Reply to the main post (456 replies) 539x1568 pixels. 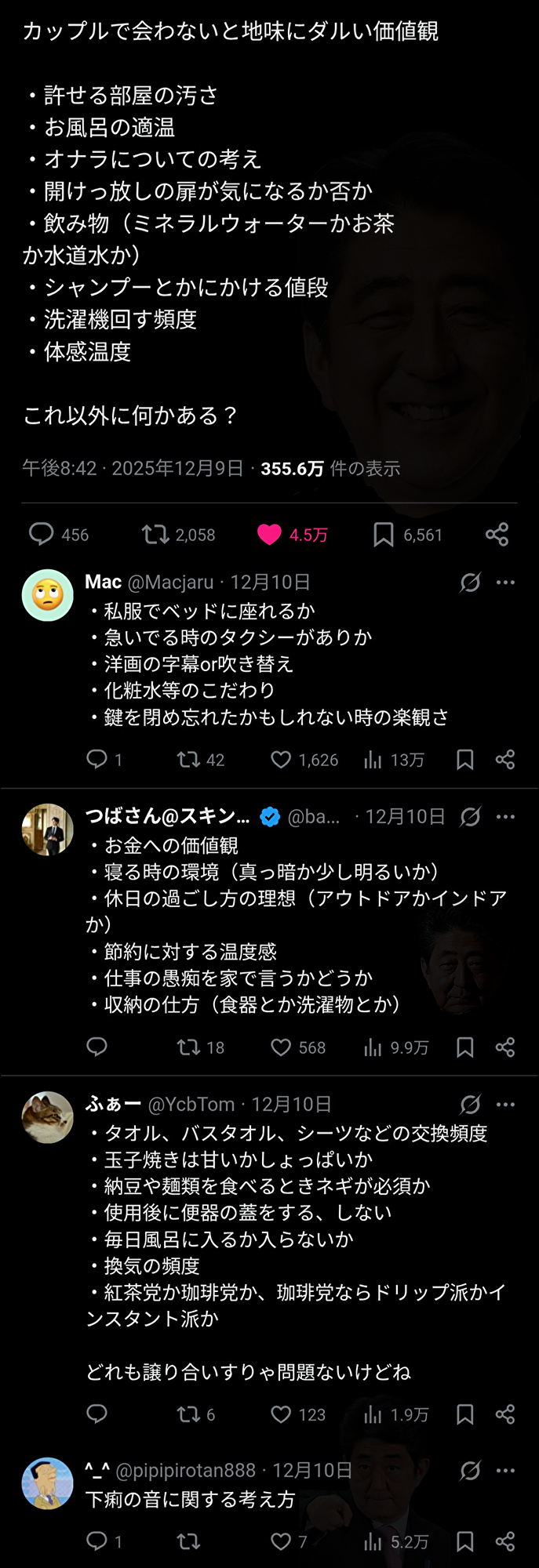pos(42,535)
